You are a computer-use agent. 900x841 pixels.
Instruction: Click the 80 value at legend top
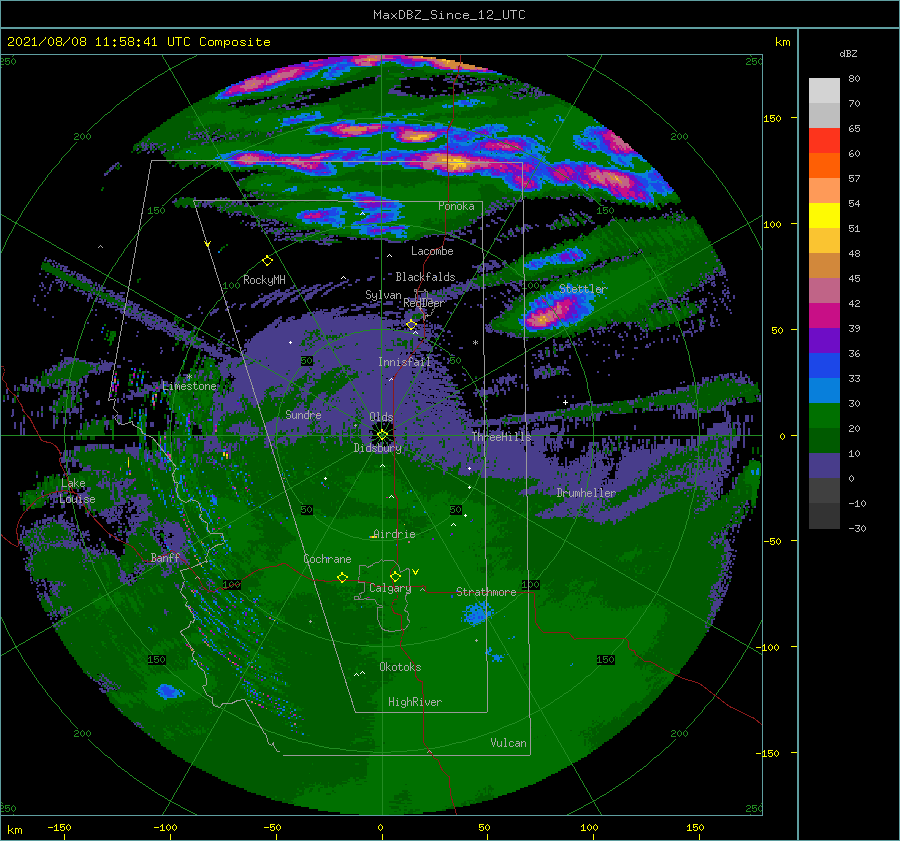pos(854,79)
